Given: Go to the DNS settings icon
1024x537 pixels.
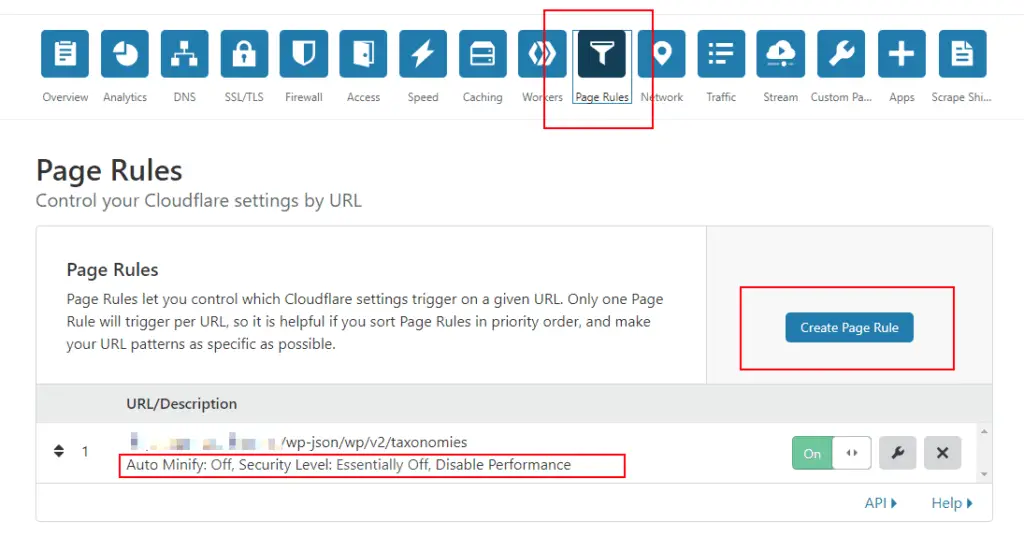Looking at the screenshot, I should pyautogui.click(x=184, y=54).
